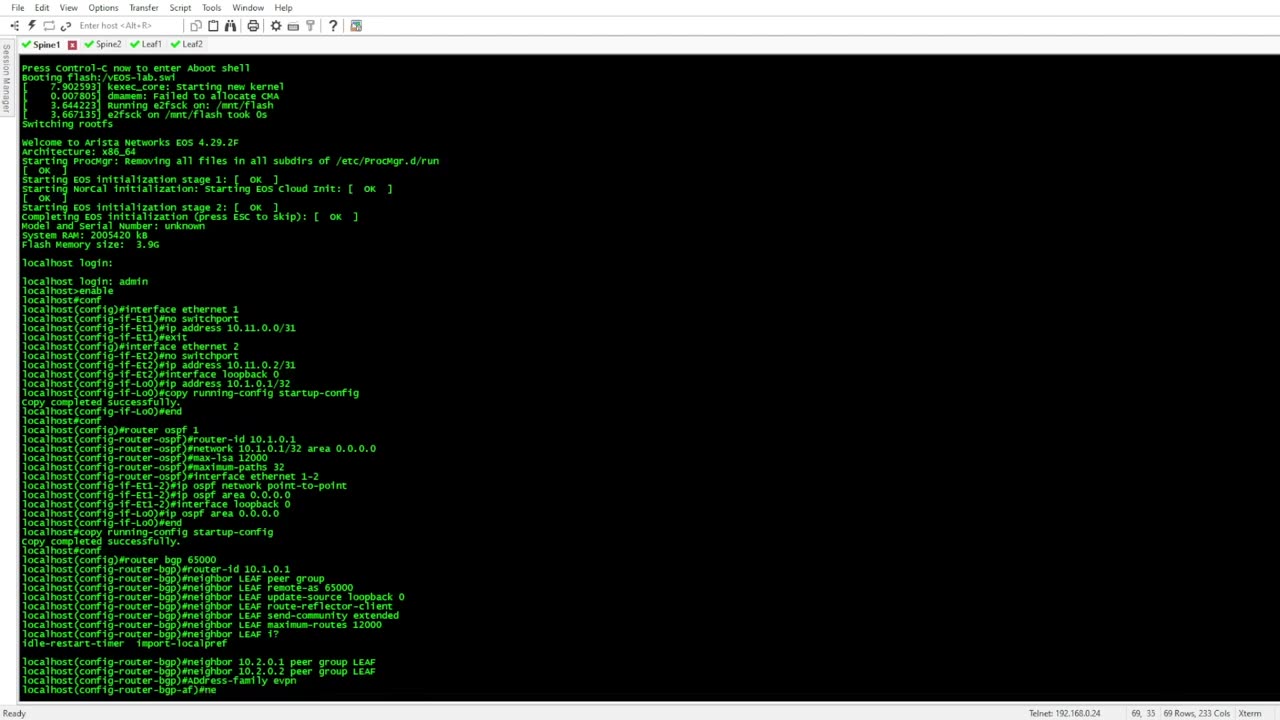Screen dimensions: 1280x720
Task: Open the Script menu
Action: [x=180, y=7]
